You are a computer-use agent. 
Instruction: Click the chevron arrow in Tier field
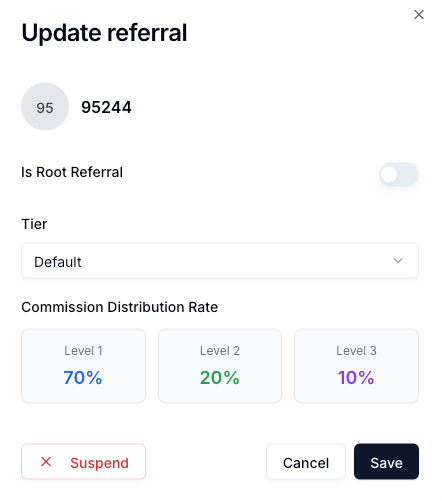(x=398, y=261)
